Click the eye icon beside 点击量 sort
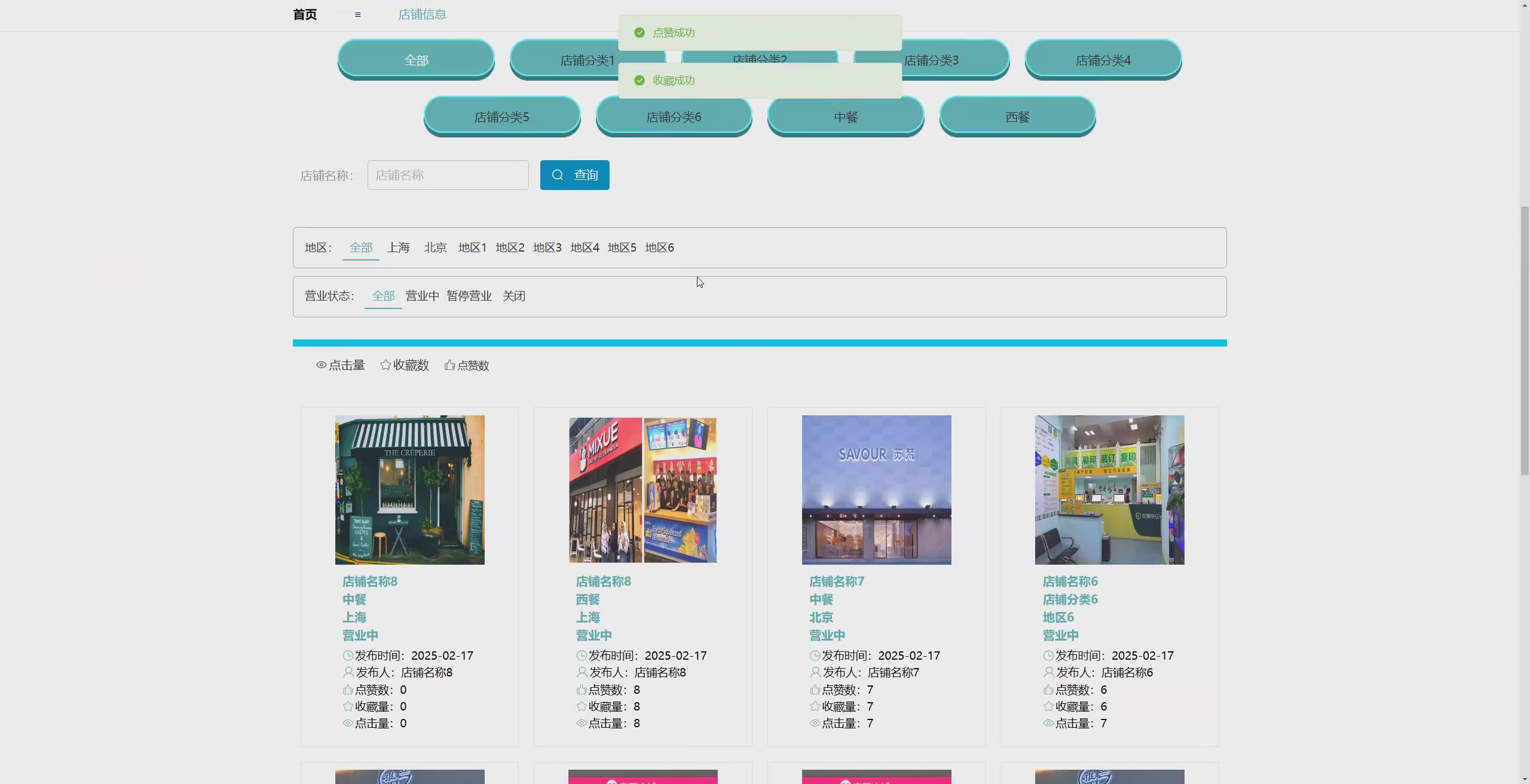The image size is (1530, 784). point(321,365)
